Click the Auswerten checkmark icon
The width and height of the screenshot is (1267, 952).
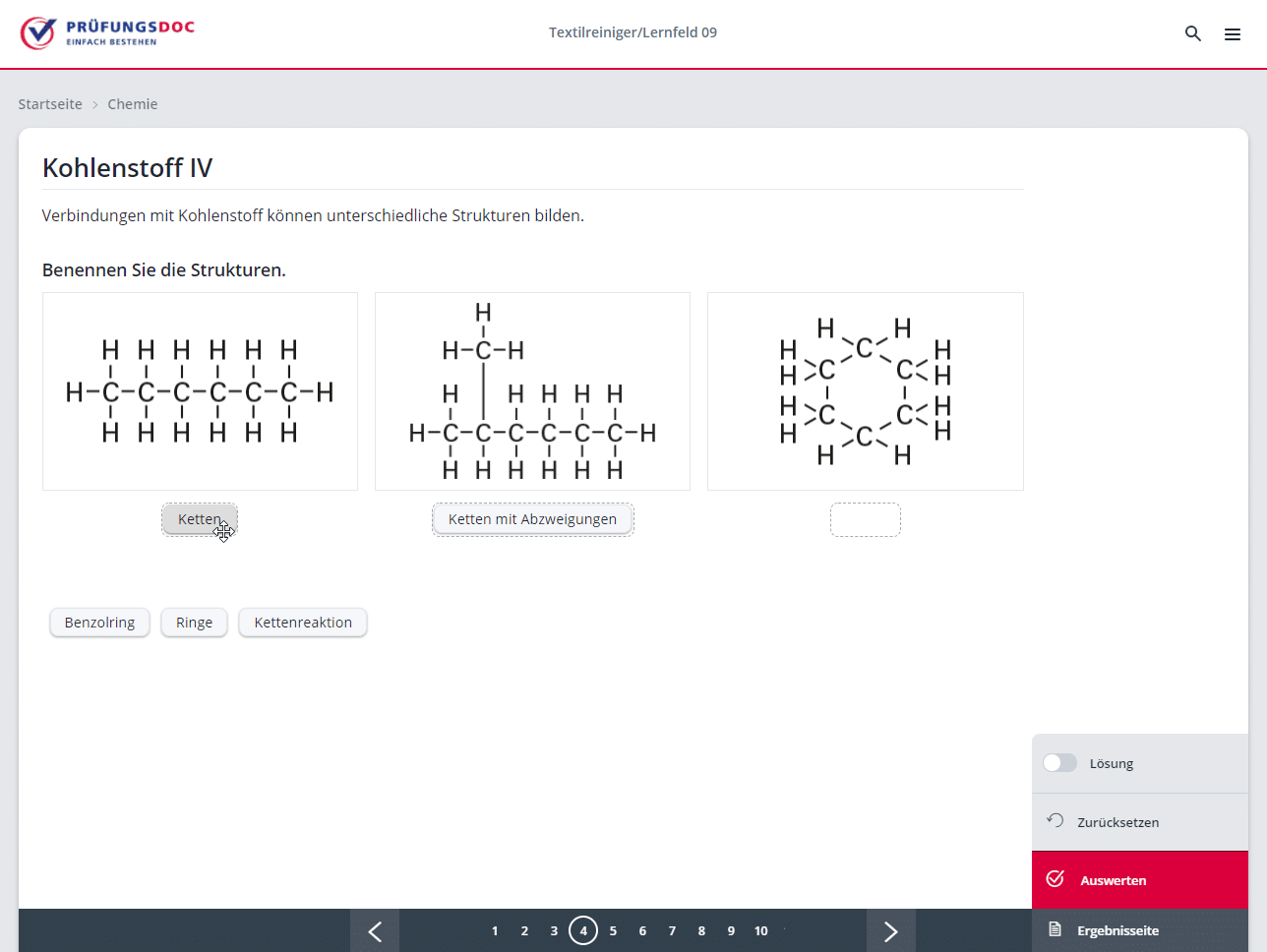coord(1056,879)
